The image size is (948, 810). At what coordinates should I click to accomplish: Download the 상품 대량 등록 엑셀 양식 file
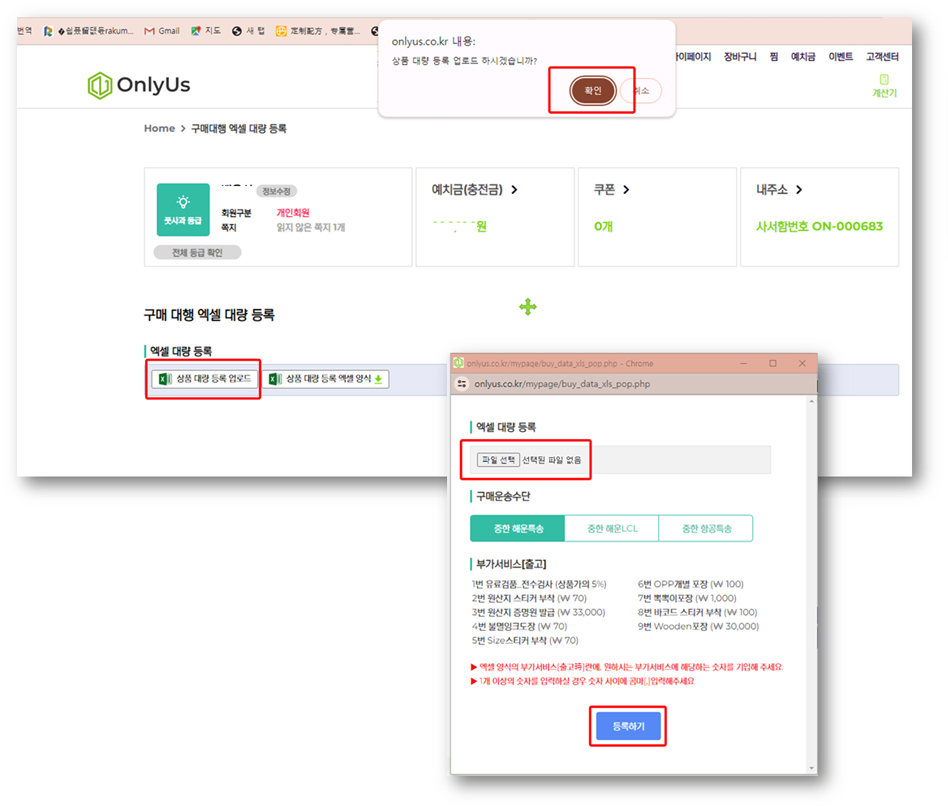pyautogui.click(x=325, y=379)
